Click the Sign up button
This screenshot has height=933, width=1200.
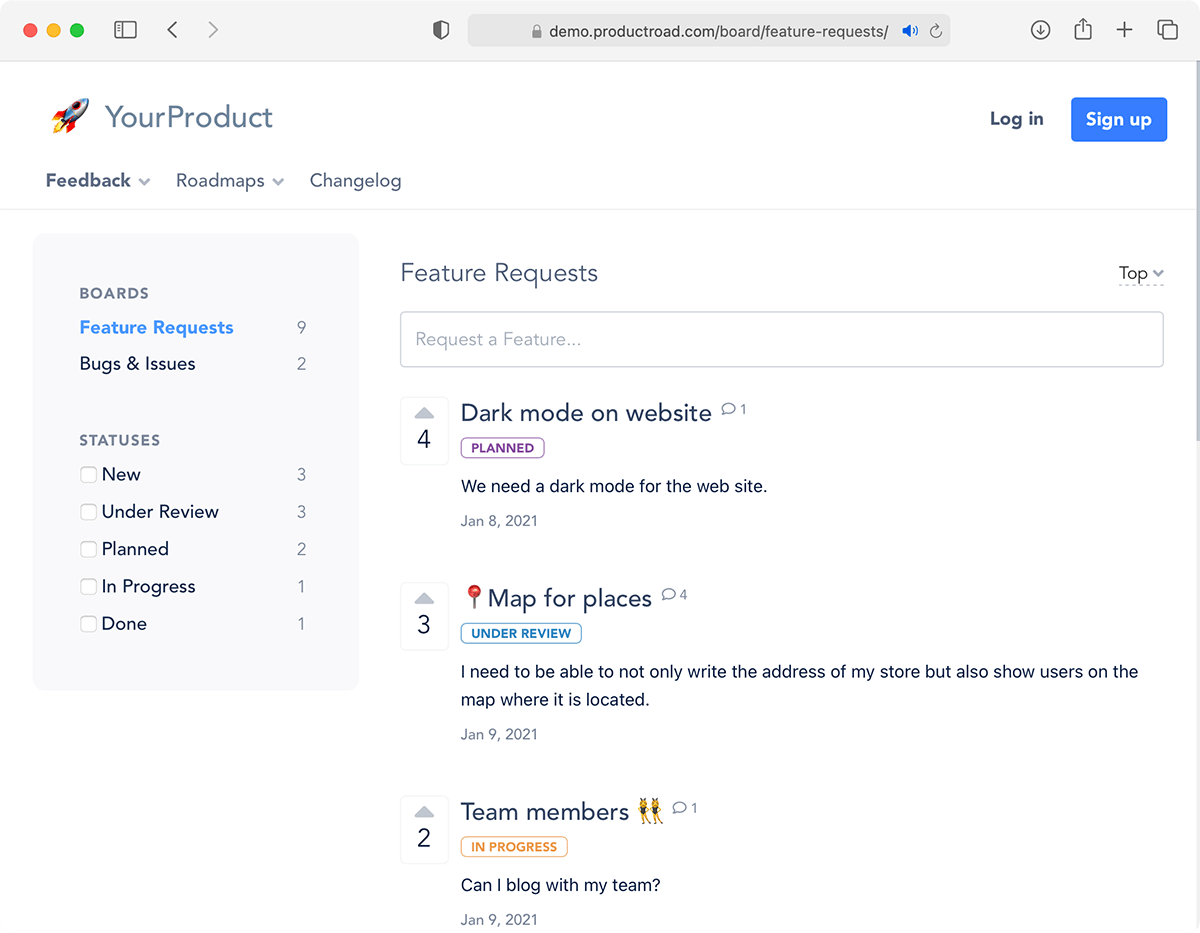(x=1118, y=119)
